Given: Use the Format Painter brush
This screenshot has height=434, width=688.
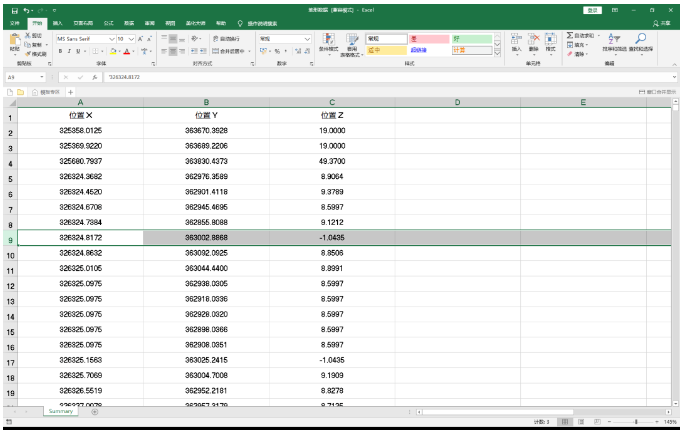Looking at the screenshot, I should 28,54.
